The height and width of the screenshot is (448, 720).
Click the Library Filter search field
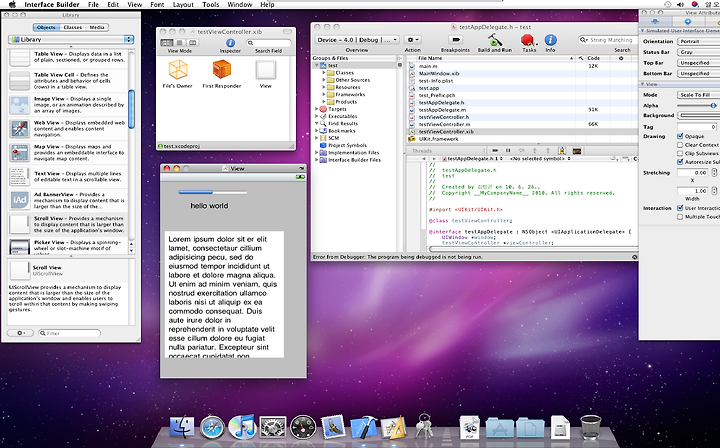coord(69,333)
